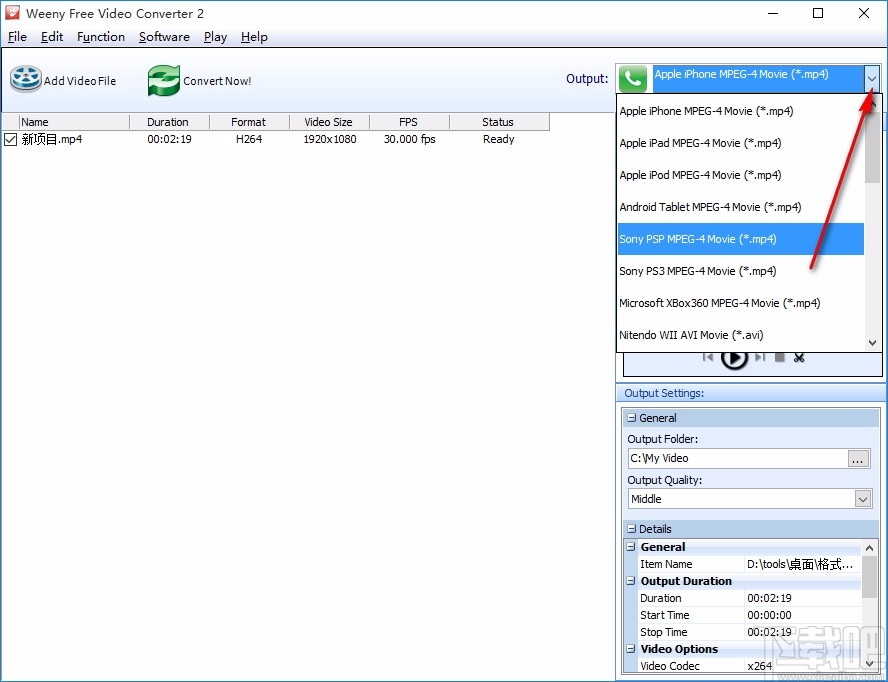Screen dimensions: 888x682
Task: Click the skip to previous frame icon
Action: 707,358
